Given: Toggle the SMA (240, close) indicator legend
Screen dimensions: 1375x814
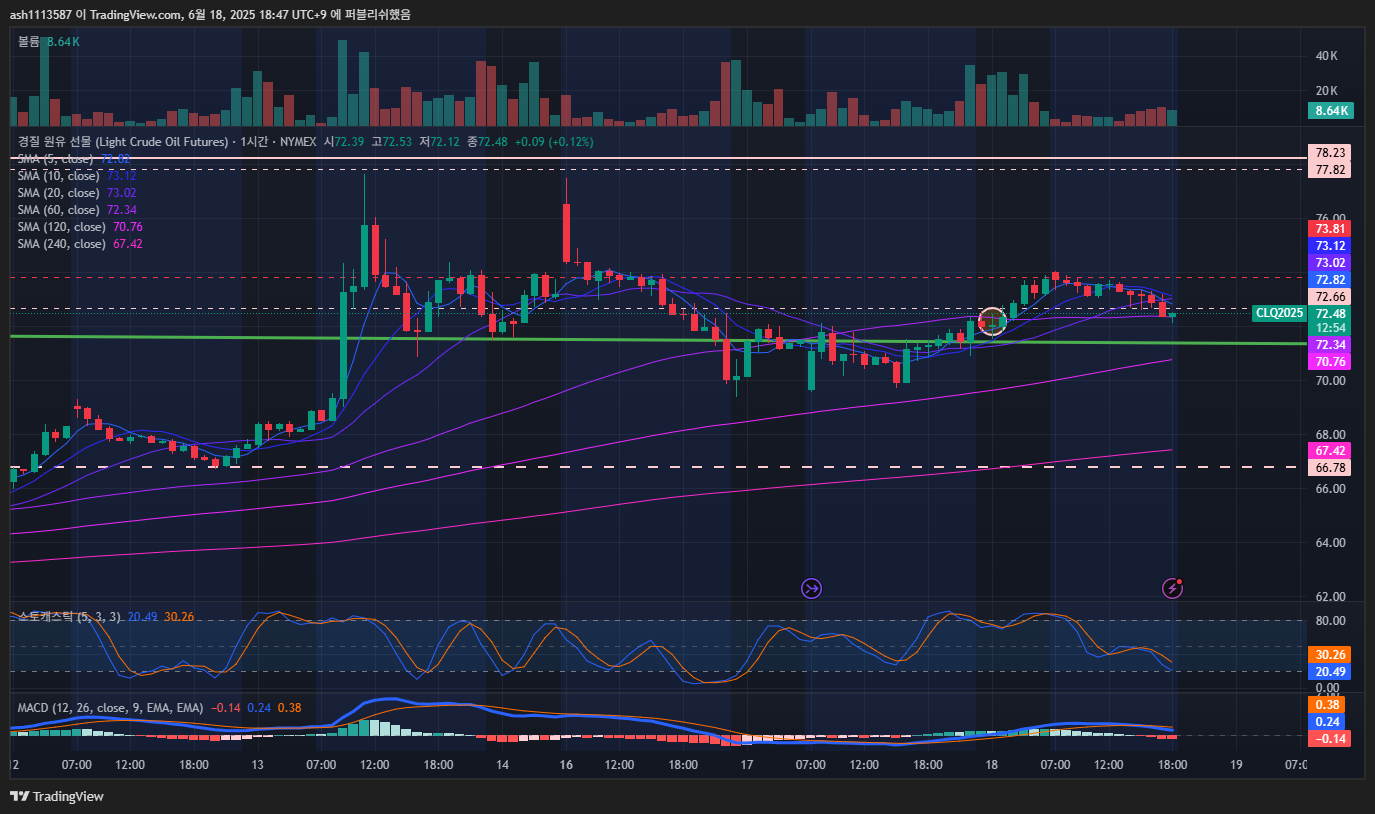Looking at the screenshot, I should pos(61,244).
